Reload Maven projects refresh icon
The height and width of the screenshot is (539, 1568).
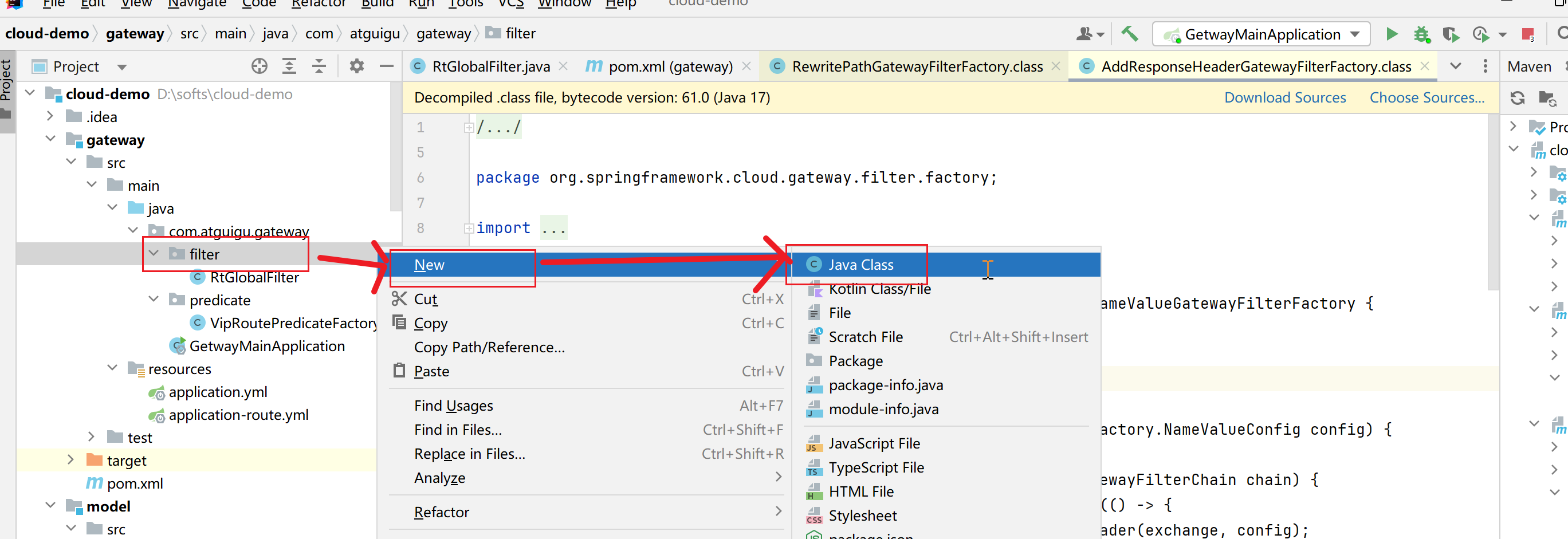pos(1517,98)
